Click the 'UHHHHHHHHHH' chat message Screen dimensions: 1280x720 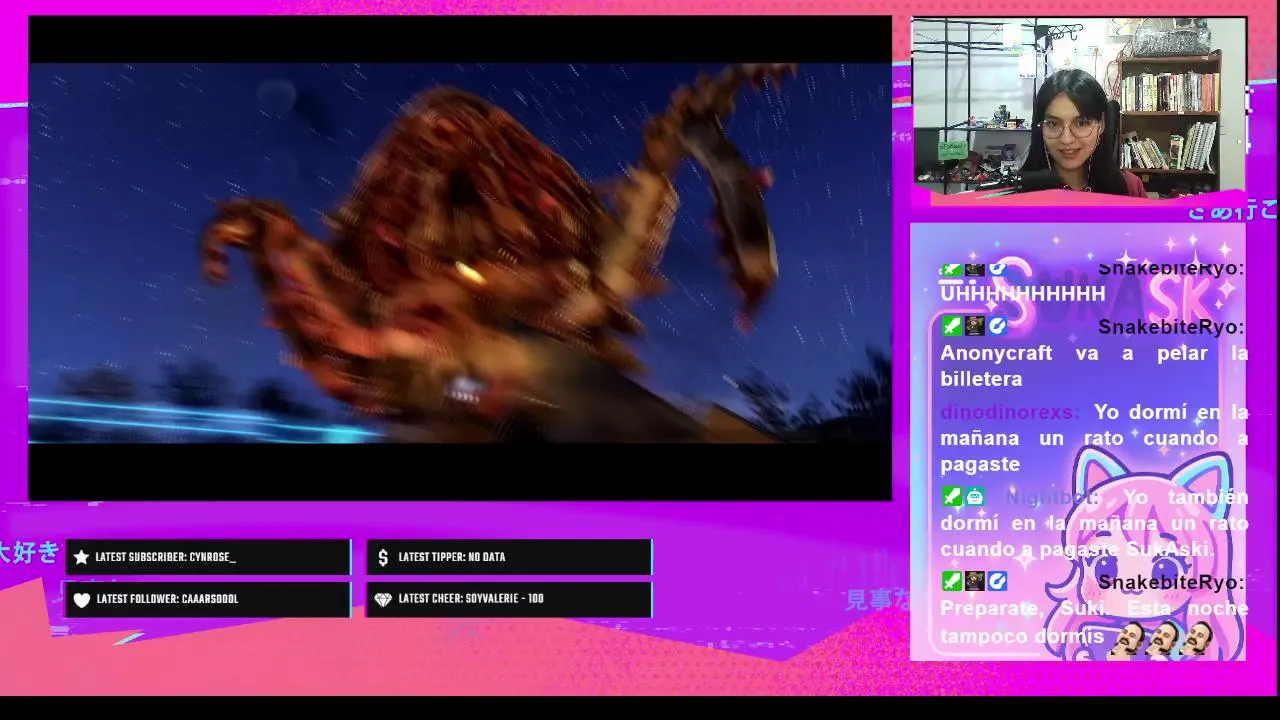pyautogui.click(x=1023, y=293)
